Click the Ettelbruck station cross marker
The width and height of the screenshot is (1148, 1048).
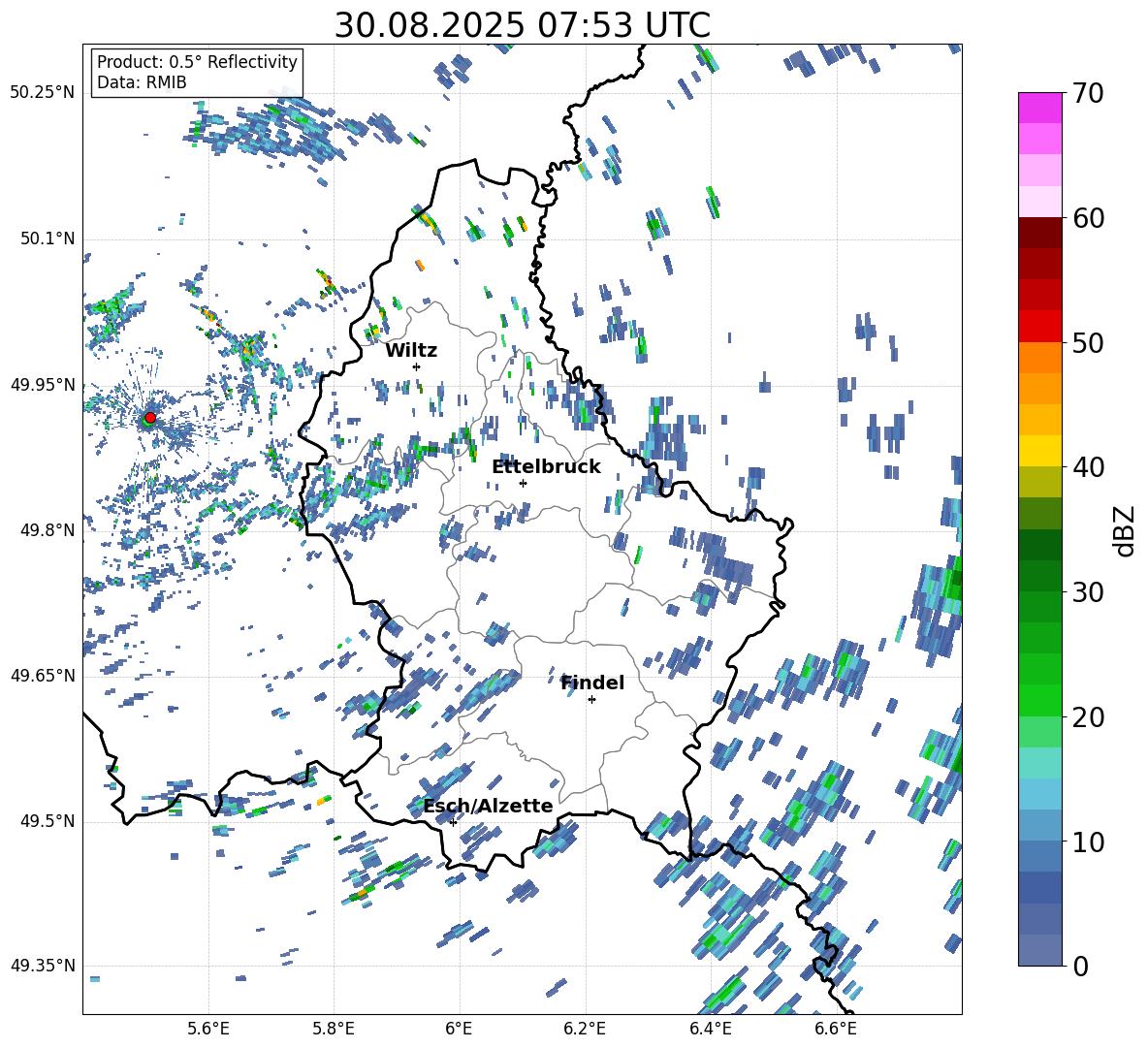click(523, 483)
